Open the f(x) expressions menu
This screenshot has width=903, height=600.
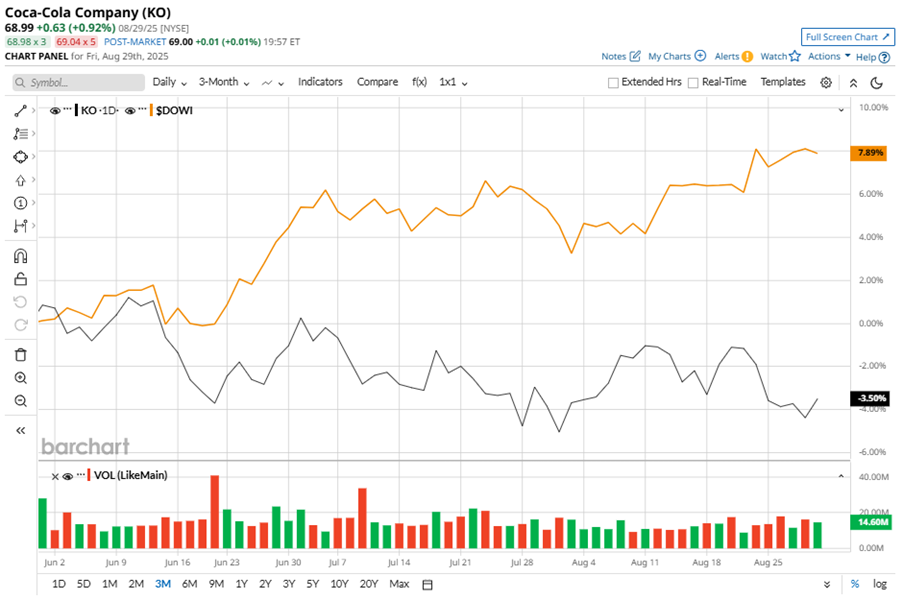(419, 82)
